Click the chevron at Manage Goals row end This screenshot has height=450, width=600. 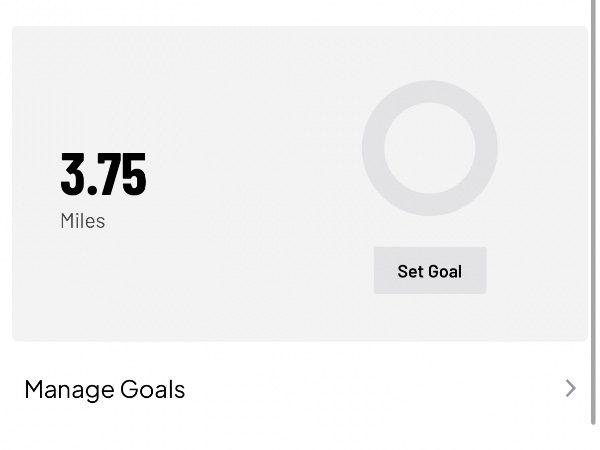coord(570,388)
